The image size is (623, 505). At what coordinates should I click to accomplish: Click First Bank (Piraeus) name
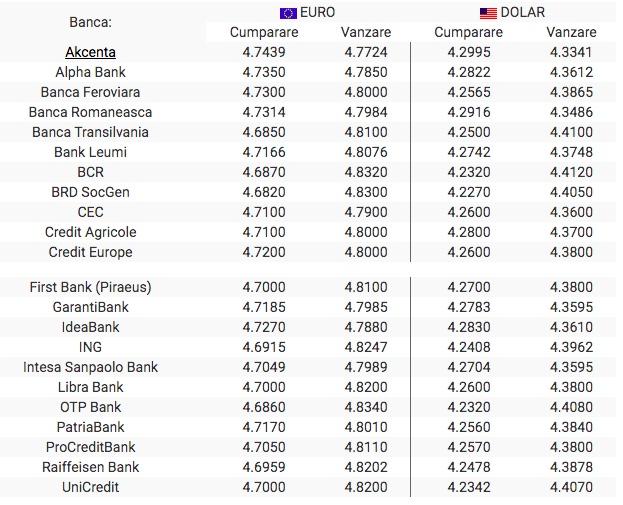click(x=90, y=287)
